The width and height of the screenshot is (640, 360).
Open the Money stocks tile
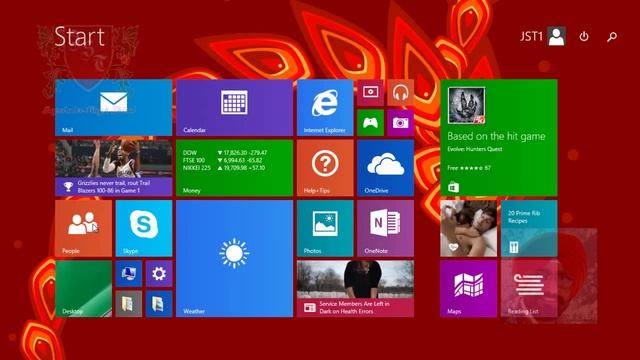234,168
